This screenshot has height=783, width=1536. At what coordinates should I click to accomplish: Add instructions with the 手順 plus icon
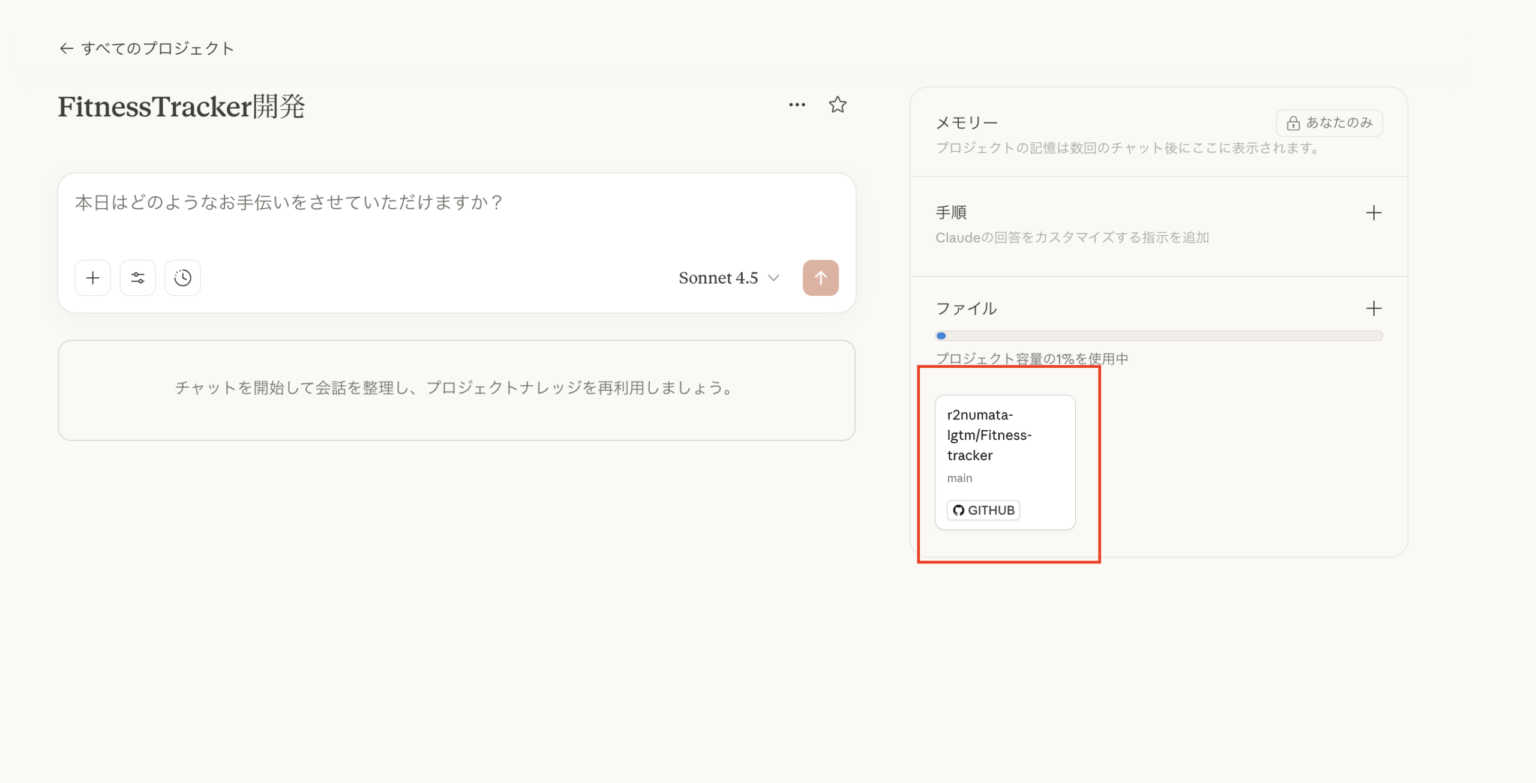coord(1373,213)
